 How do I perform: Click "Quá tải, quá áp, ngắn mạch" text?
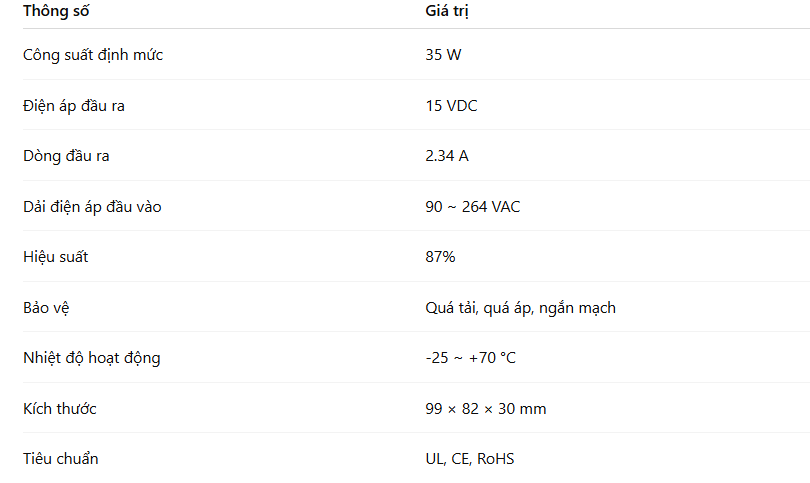520,308
